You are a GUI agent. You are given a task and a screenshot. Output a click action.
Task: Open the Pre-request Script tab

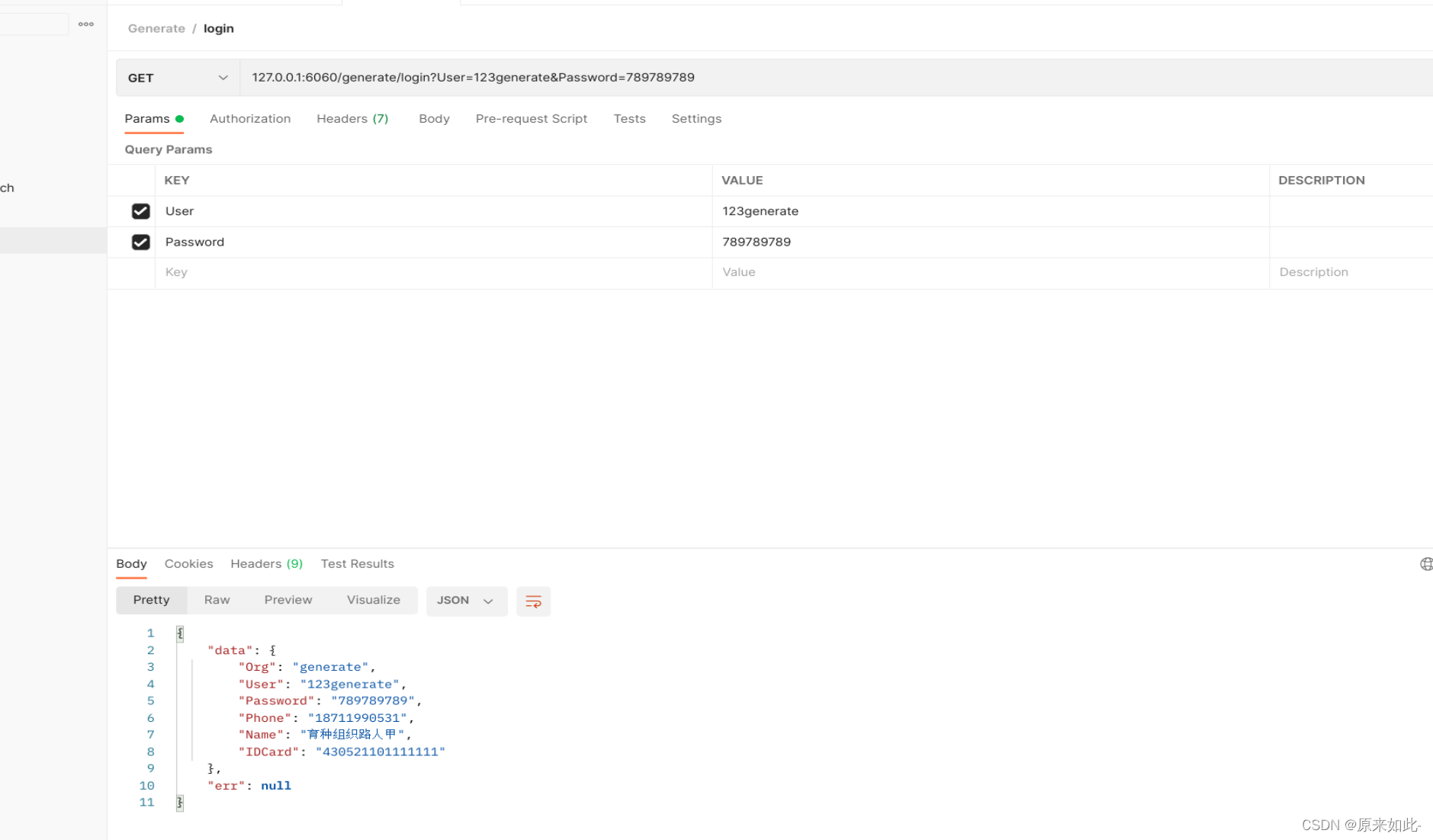532,119
